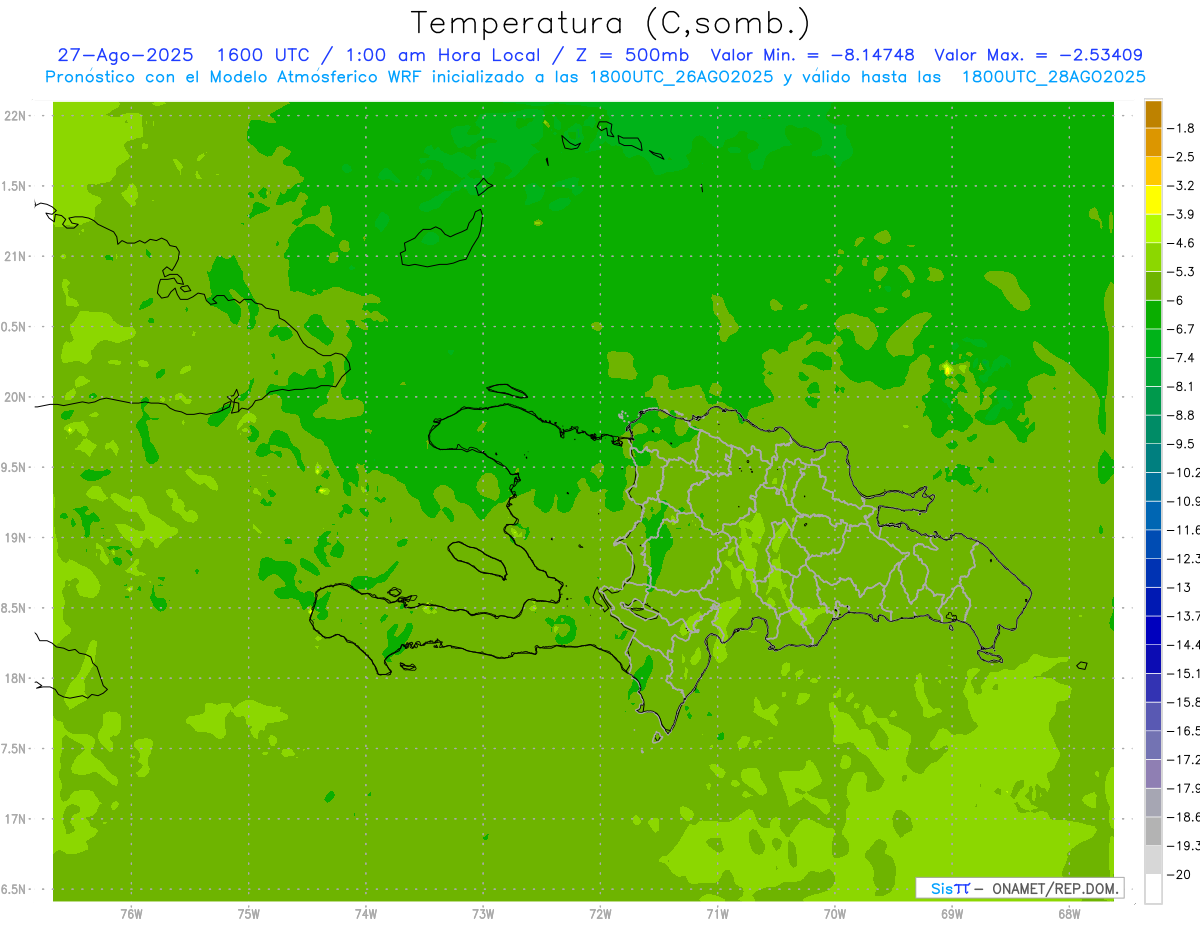1200x927 pixels.
Task: Click the yellow swatch between -3.2 and -3.9
Action: (1153, 200)
